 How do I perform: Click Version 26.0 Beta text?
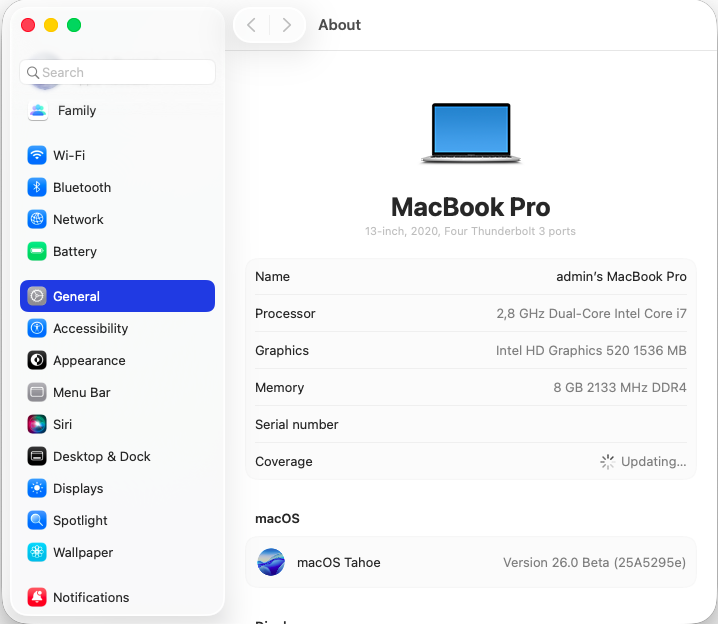[594, 562]
